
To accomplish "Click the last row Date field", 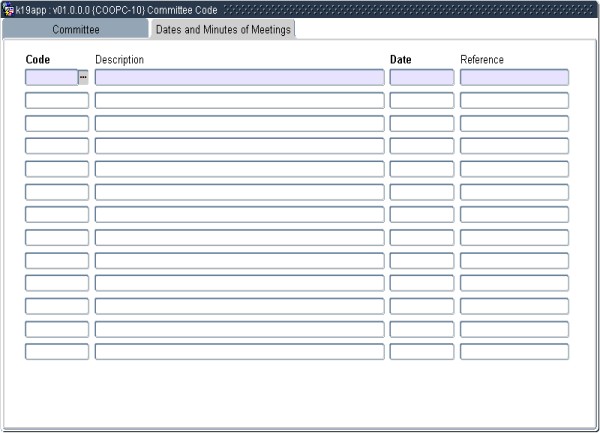I will click(x=421, y=352).
